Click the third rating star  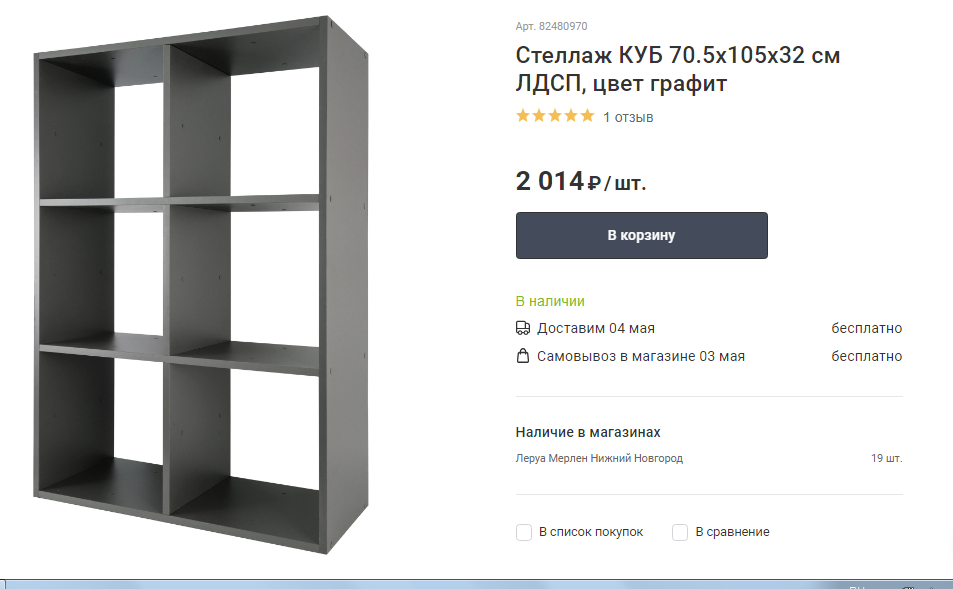point(555,116)
